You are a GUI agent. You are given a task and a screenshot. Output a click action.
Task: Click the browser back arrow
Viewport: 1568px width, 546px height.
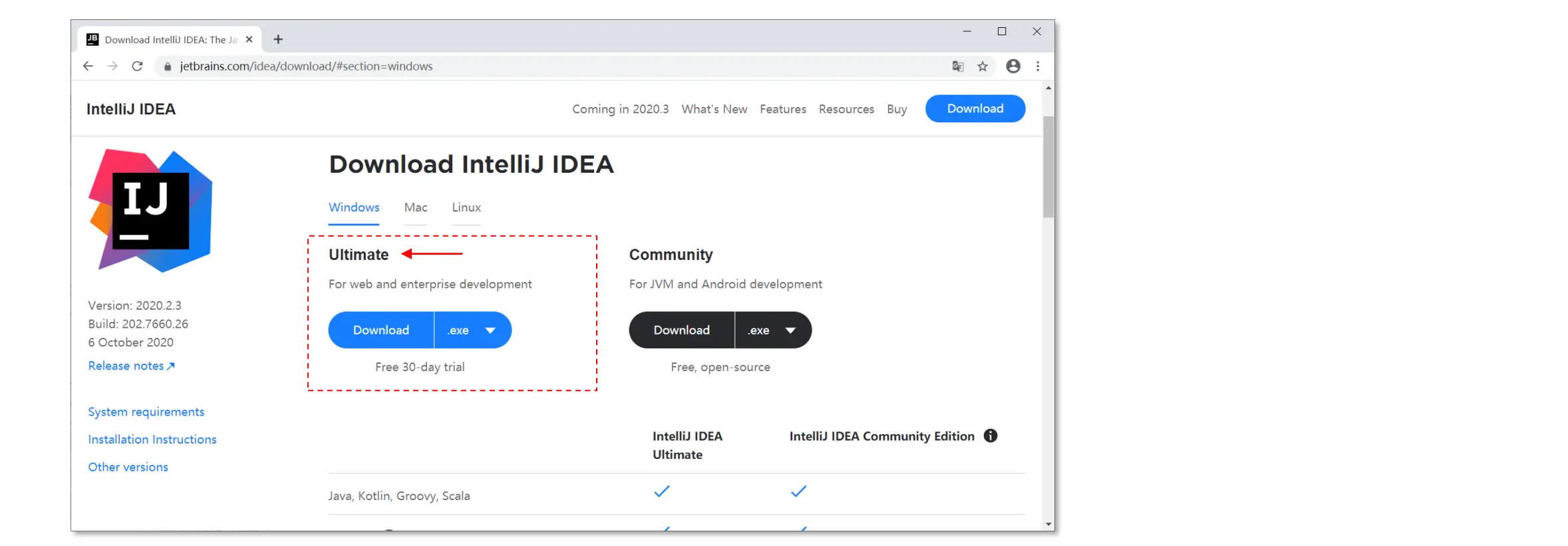coord(88,66)
